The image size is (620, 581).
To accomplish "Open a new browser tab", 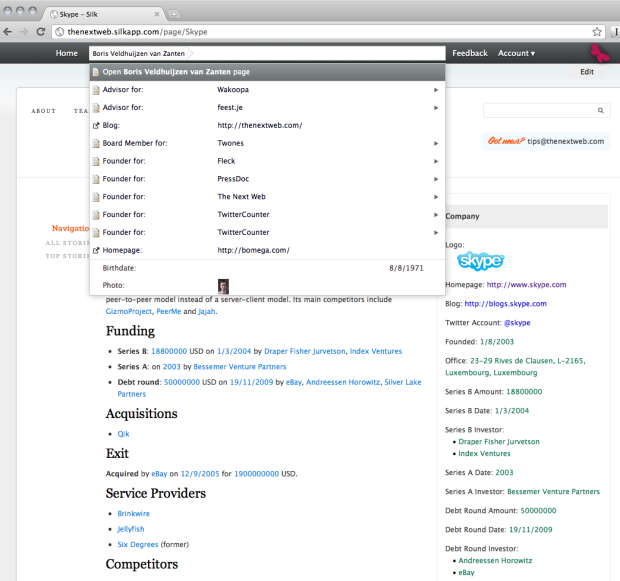I will 174,15.
